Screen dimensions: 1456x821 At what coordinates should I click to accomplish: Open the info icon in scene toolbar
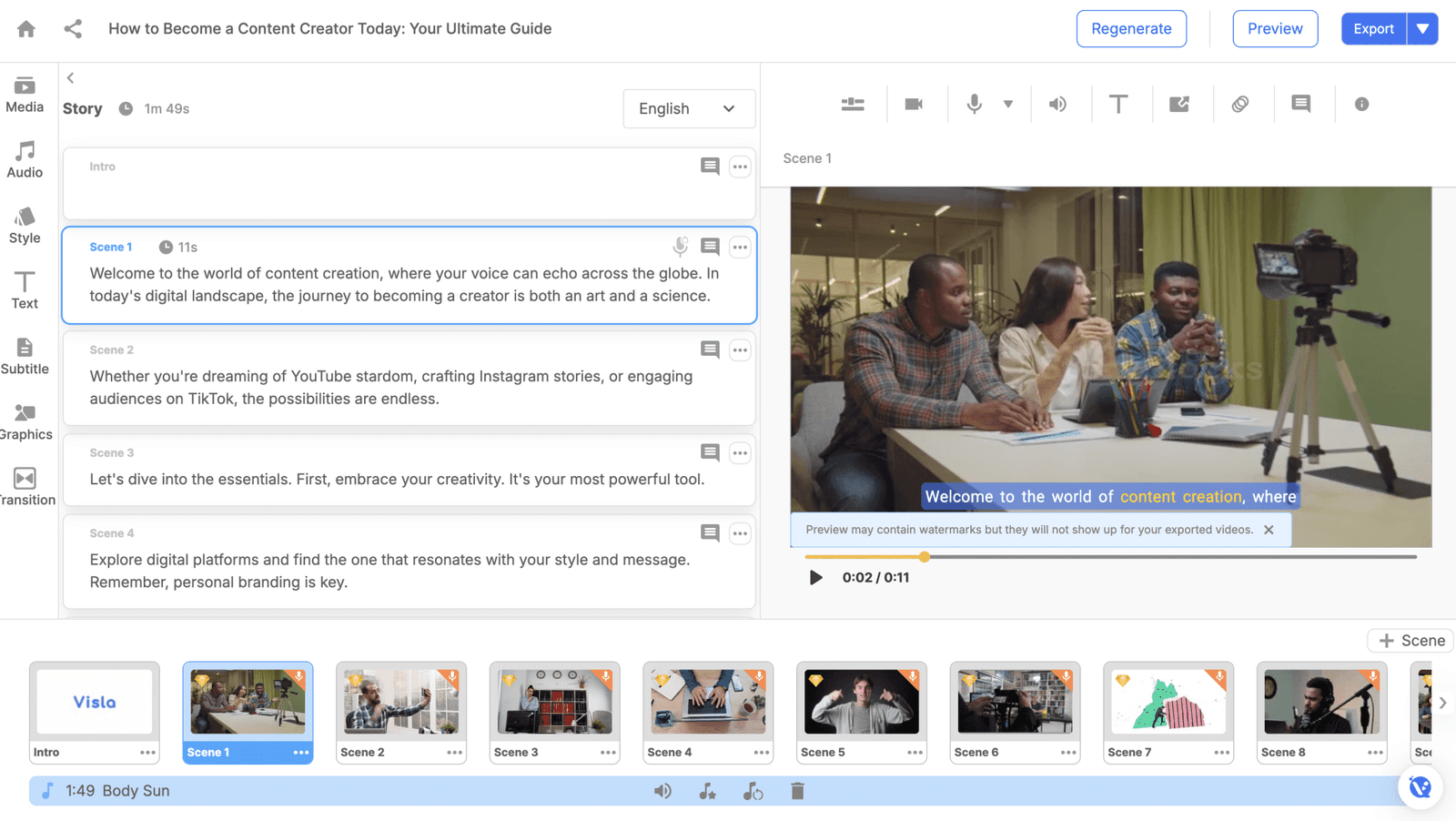1361,104
